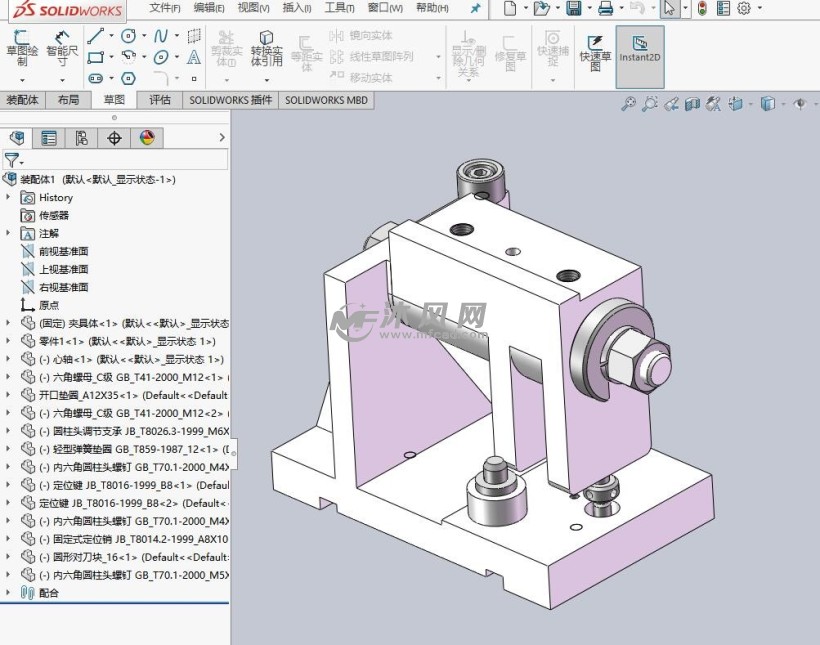The image size is (820, 645).
Task: Select the Sketch Text tool
Action: (x=193, y=57)
